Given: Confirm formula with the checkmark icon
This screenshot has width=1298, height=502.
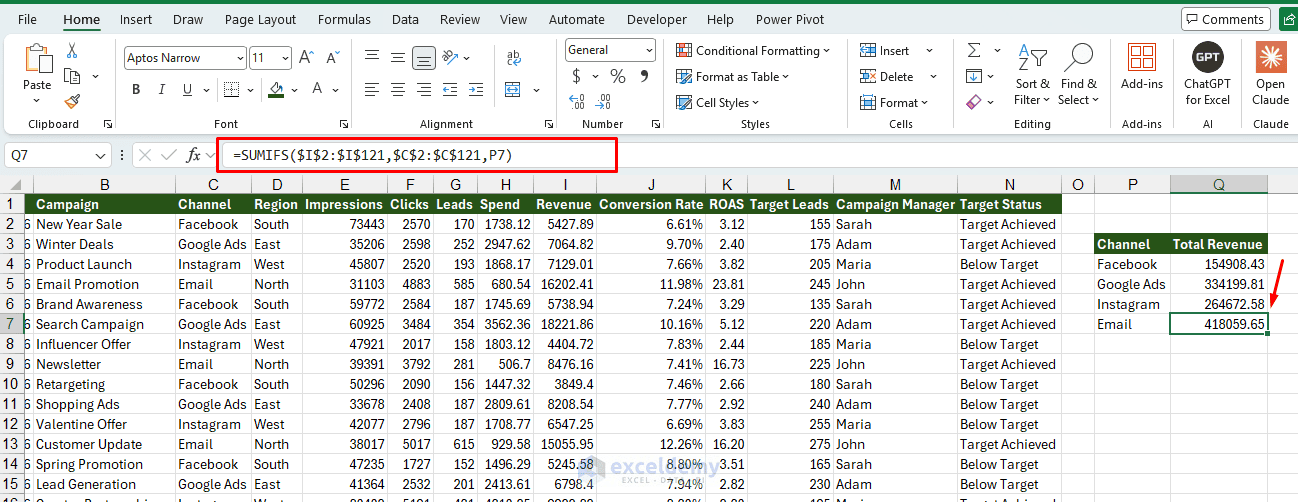Looking at the screenshot, I should (169, 155).
